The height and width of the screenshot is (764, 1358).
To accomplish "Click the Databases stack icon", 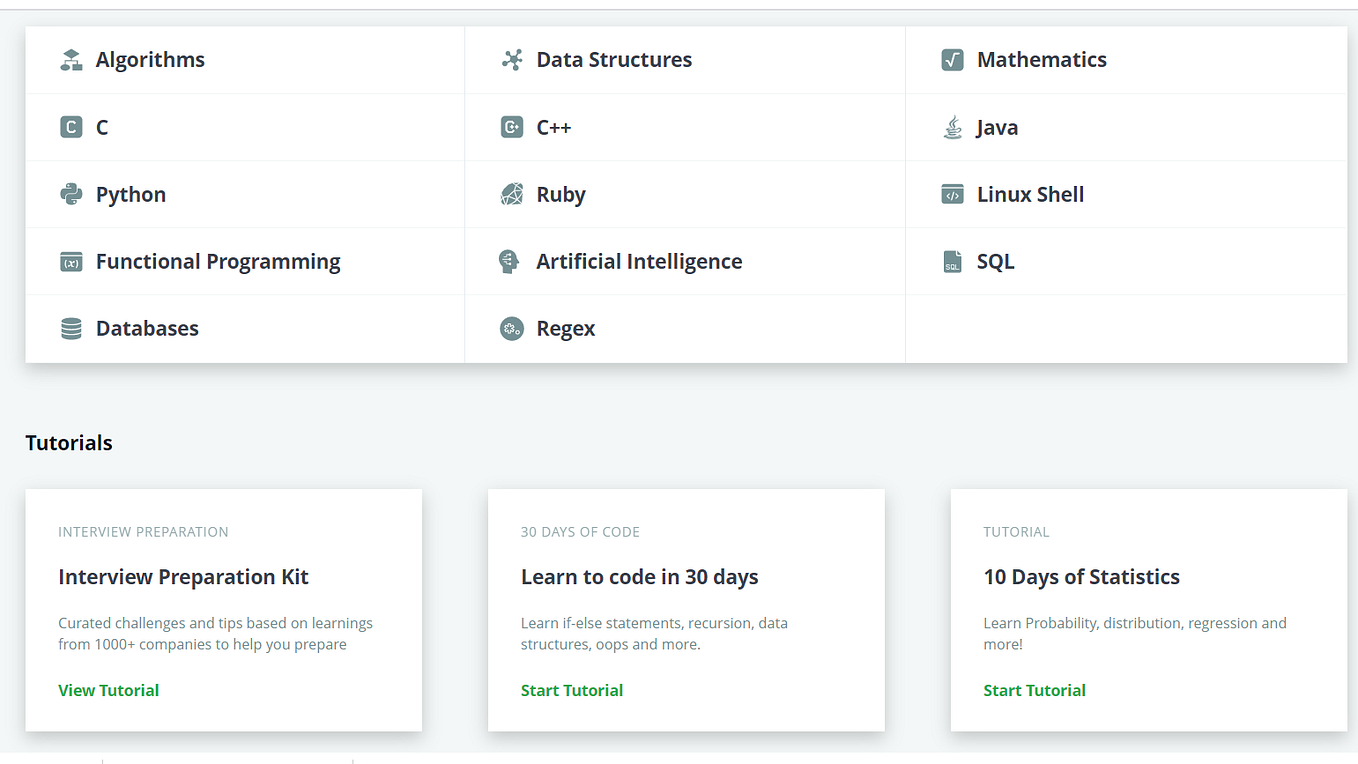I will (71, 329).
